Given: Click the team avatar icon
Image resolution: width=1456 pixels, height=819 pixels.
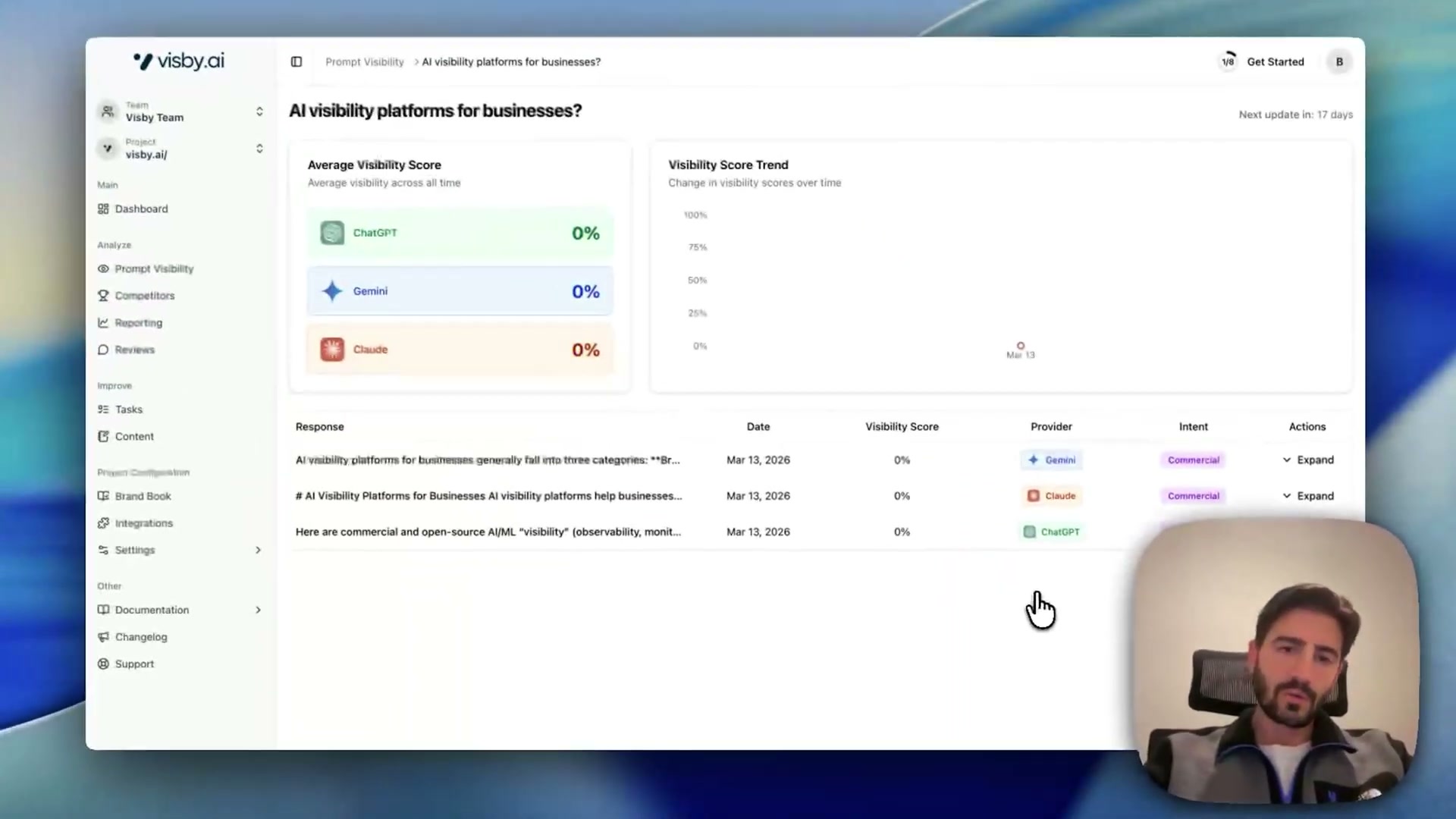Looking at the screenshot, I should 108,111.
